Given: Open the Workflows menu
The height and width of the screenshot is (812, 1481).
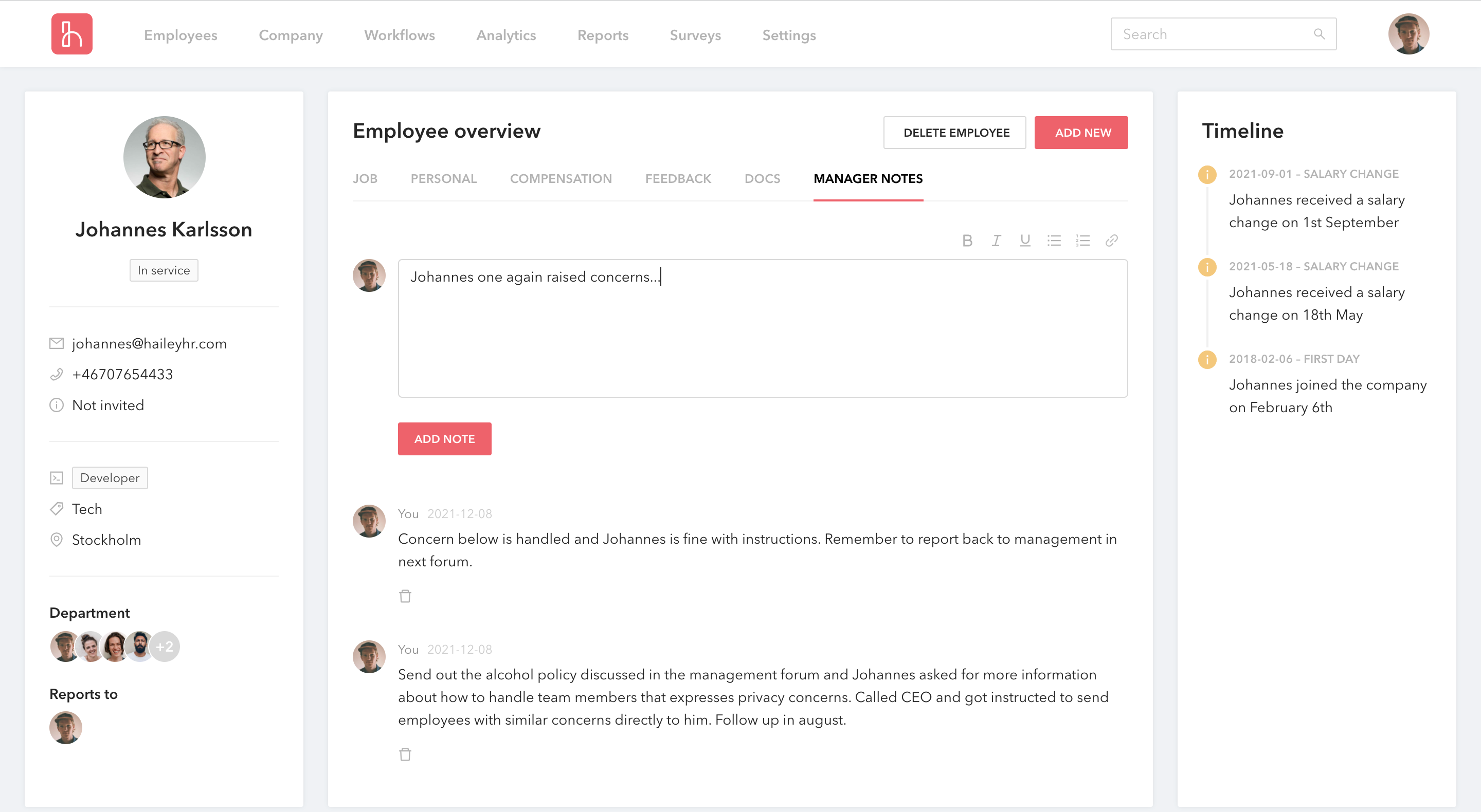Looking at the screenshot, I should [399, 35].
